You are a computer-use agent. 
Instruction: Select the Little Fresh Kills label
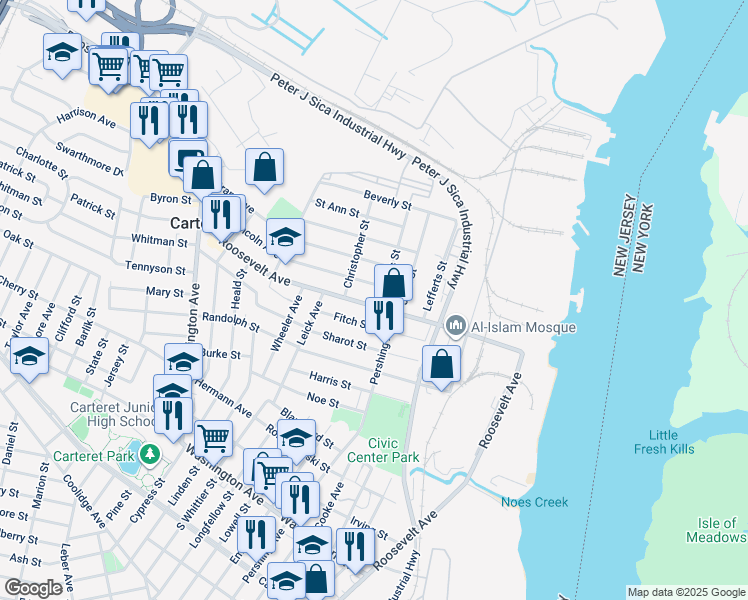pos(677,442)
